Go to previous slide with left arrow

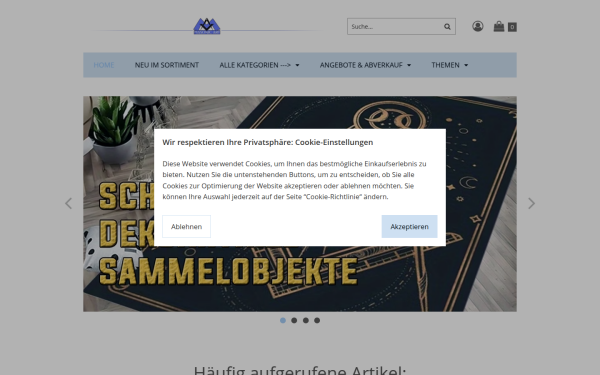point(68,203)
